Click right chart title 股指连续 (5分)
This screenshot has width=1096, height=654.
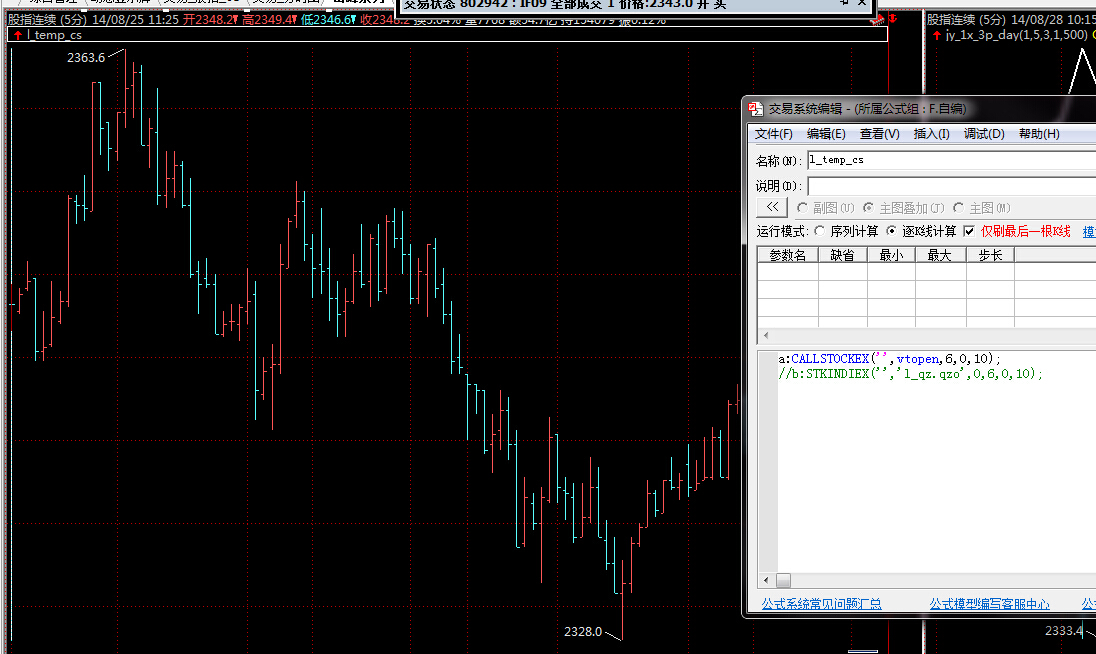[x=966, y=20]
